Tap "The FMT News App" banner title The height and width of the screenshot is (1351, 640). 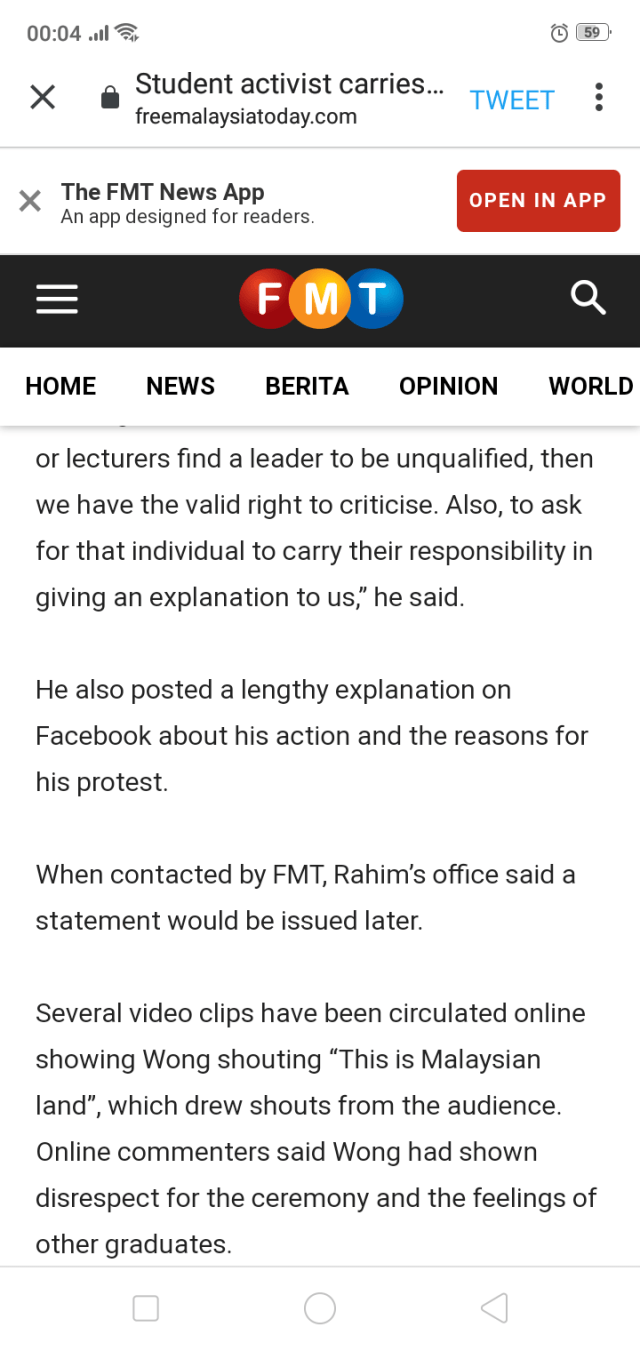[x=163, y=191]
